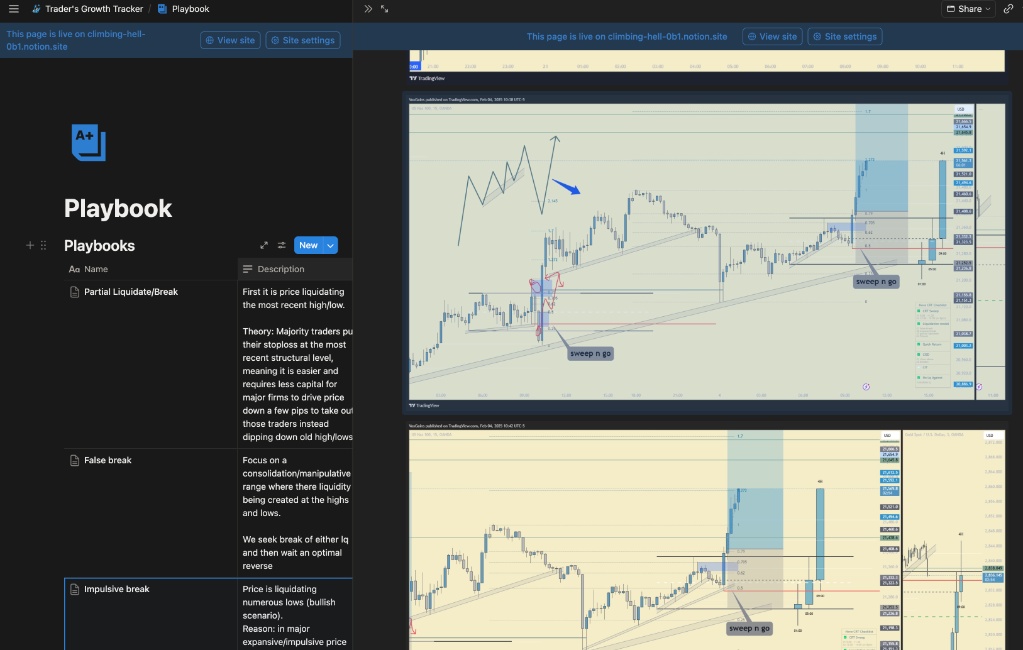Click the Playbook A+ page icon
The image size is (1023, 650).
(x=89, y=142)
